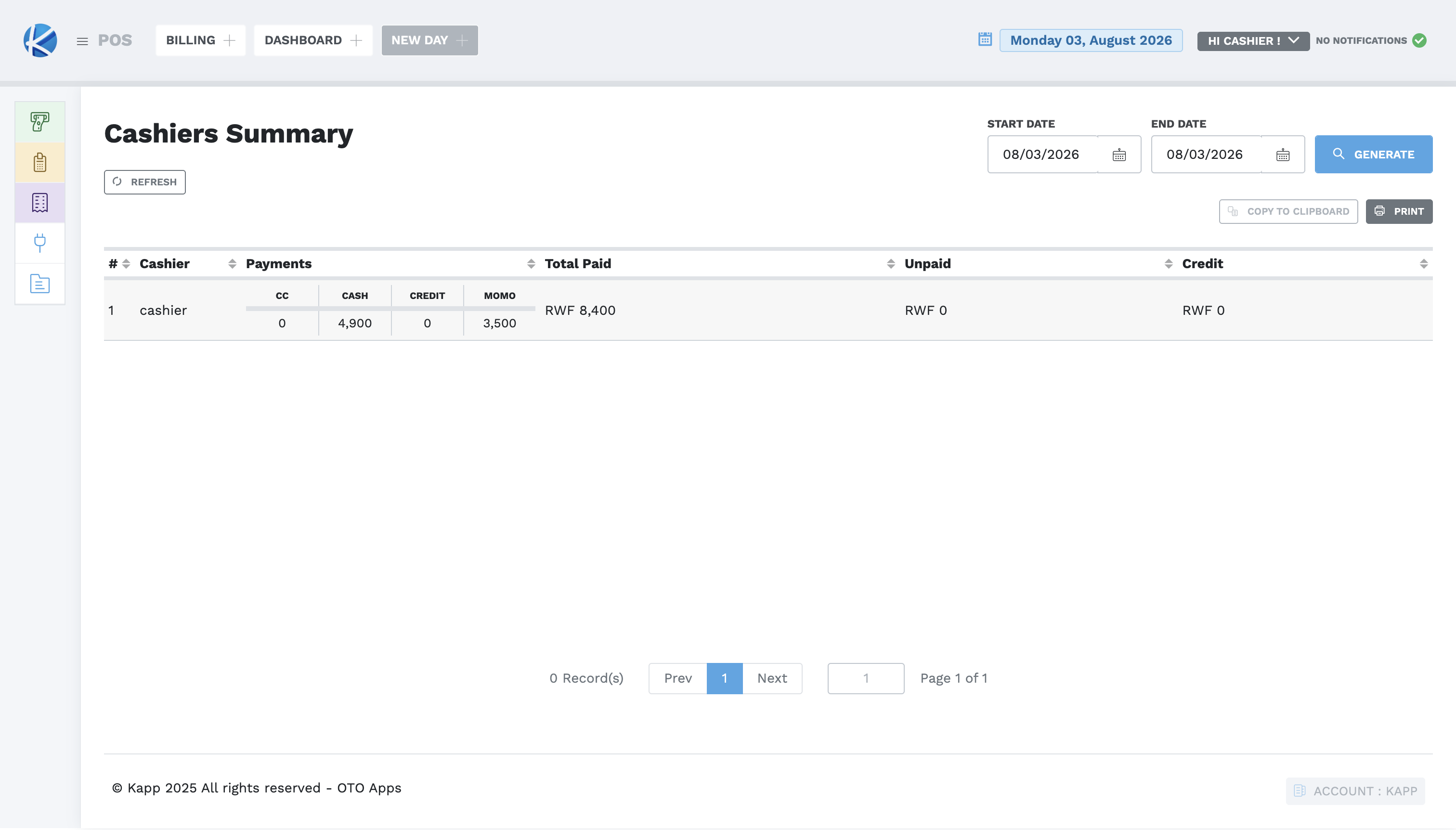
Task: Open the clipboard sidebar icon
Action: coord(40,162)
